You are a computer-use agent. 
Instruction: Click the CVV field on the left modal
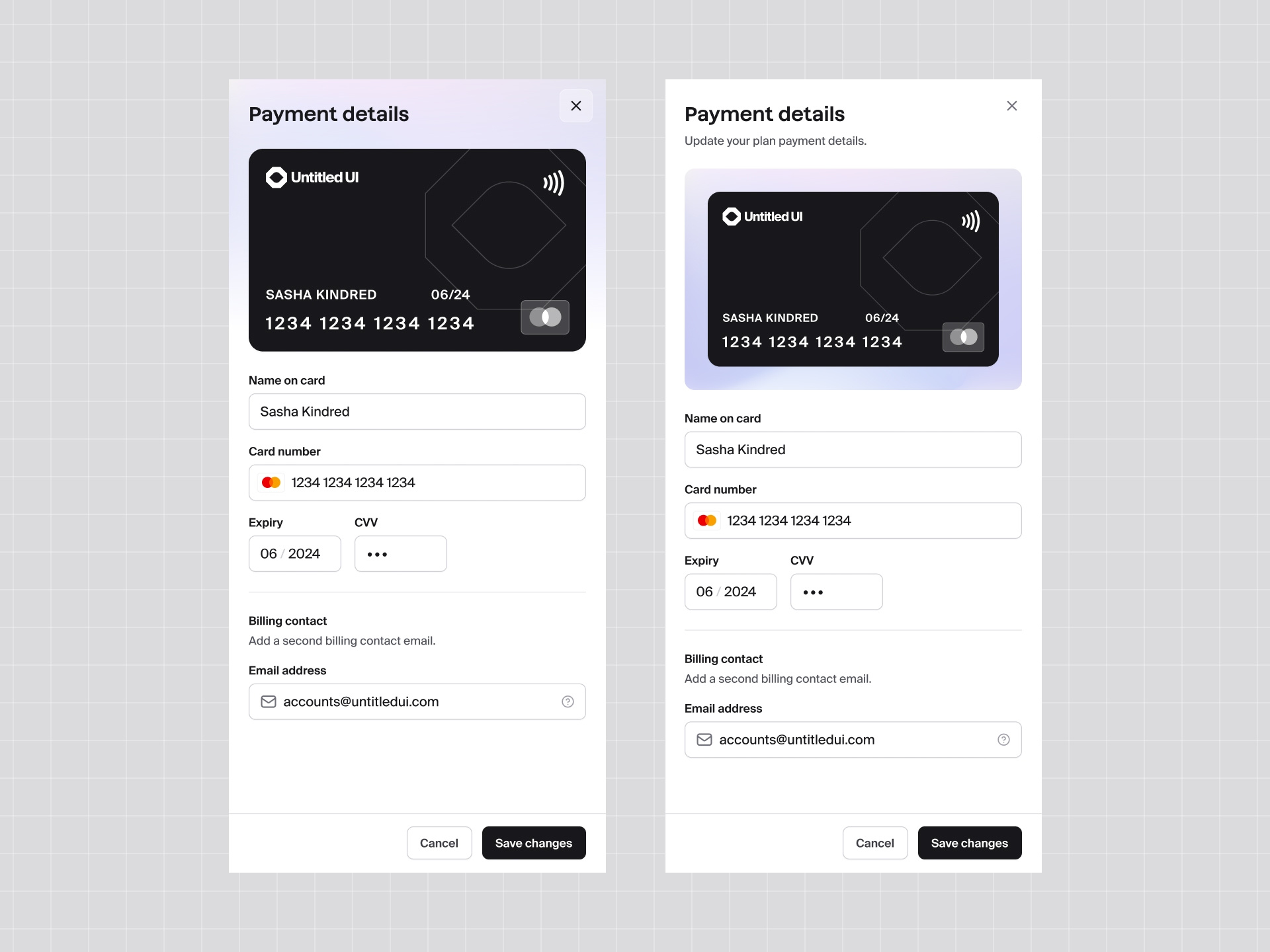coord(400,553)
